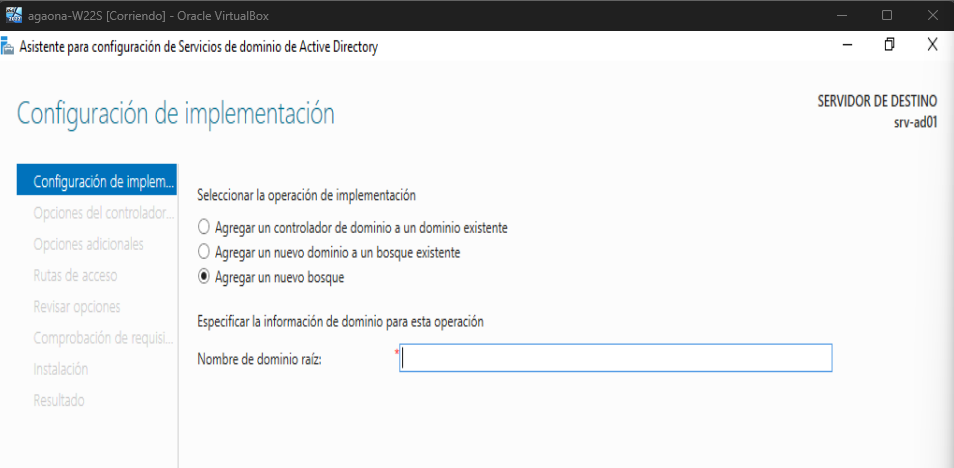Open 'Resultado' in the sidebar

59,400
